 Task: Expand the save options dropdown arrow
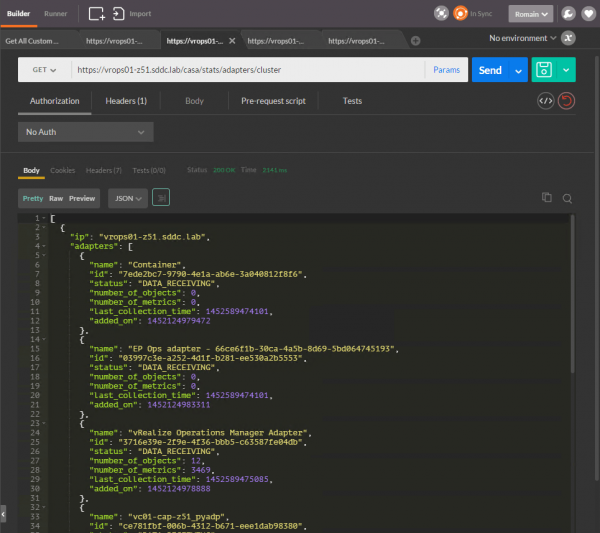point(566,70)
